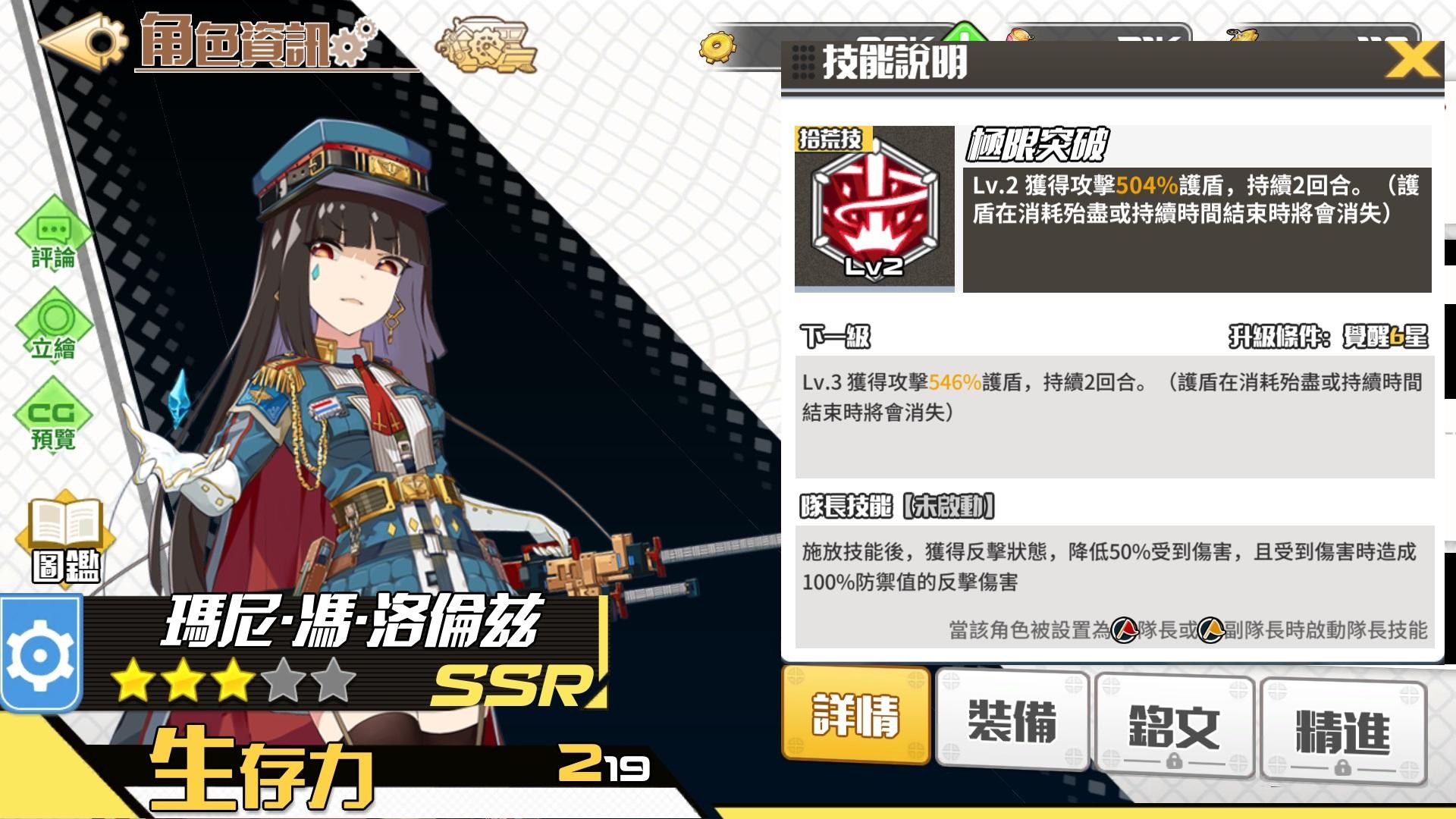
Task: Open the 評論 comments icon
Action: [53, 235]
